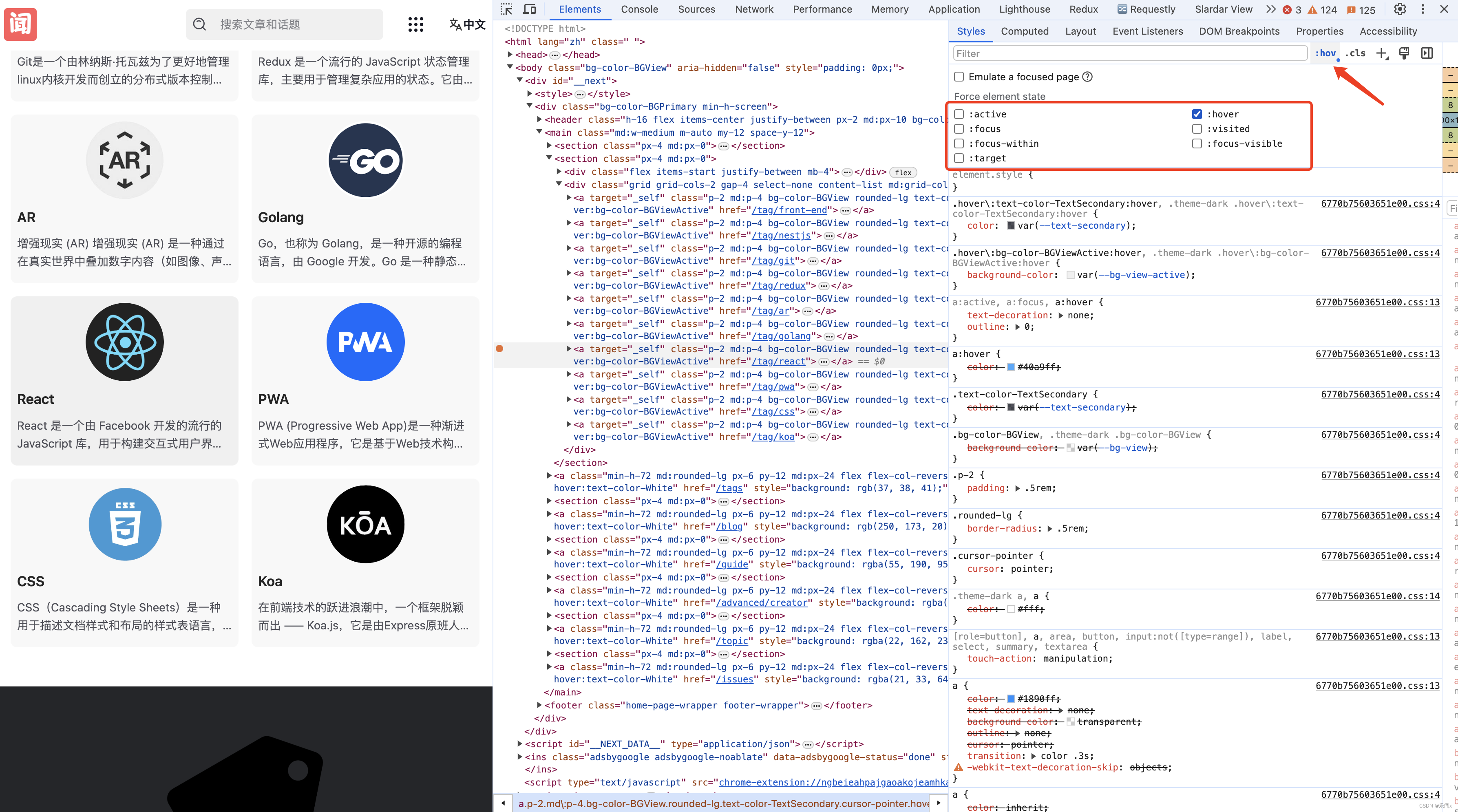
Task: Expand the footer-wrapper footer node
Action: (x=539, y=705)
